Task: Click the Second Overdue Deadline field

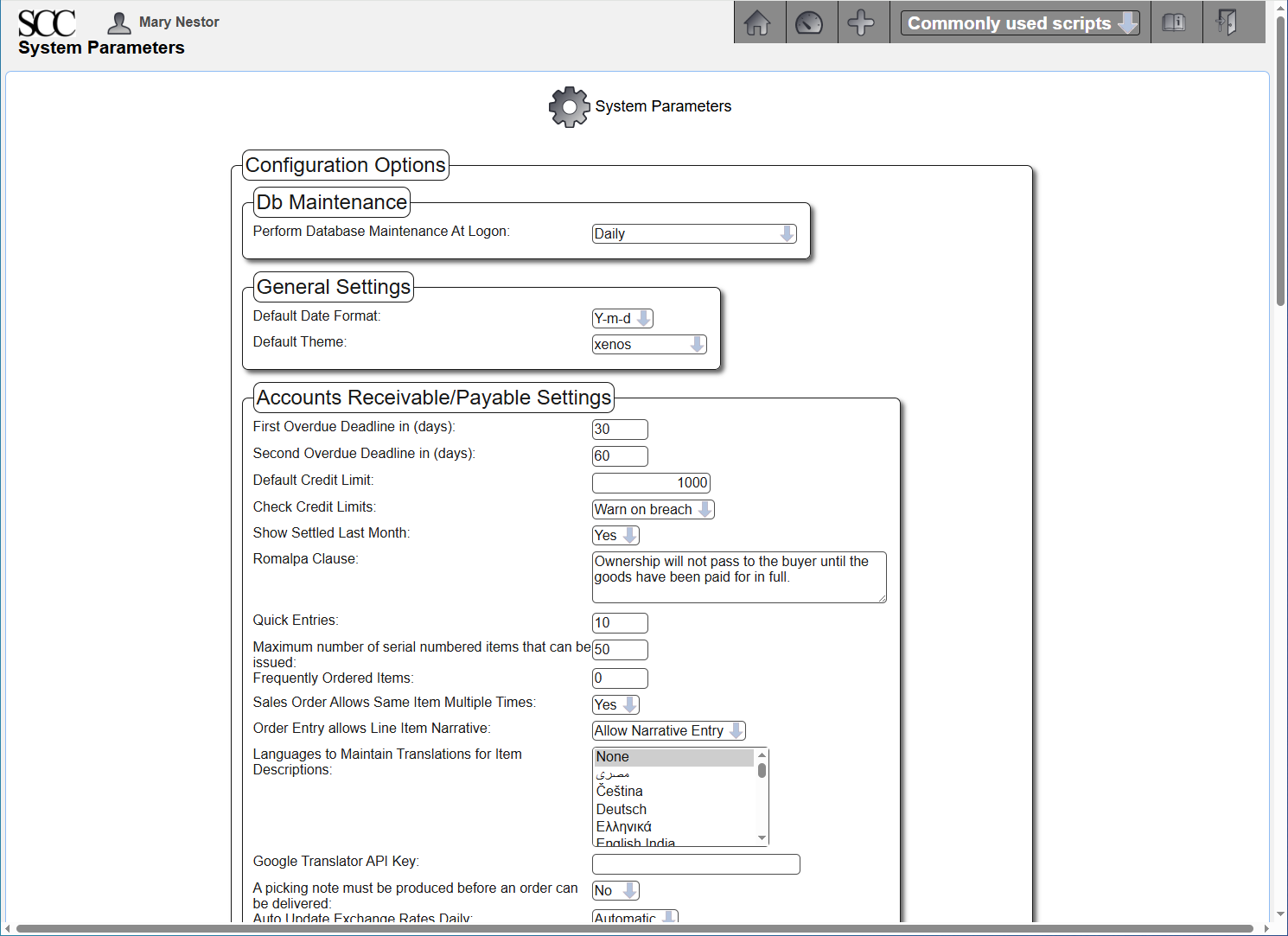Action: coord(620,455)
